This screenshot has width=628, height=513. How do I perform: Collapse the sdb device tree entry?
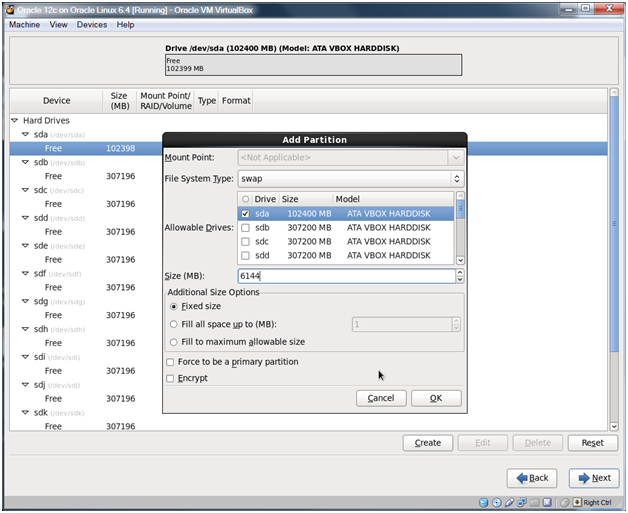point(26,162)
